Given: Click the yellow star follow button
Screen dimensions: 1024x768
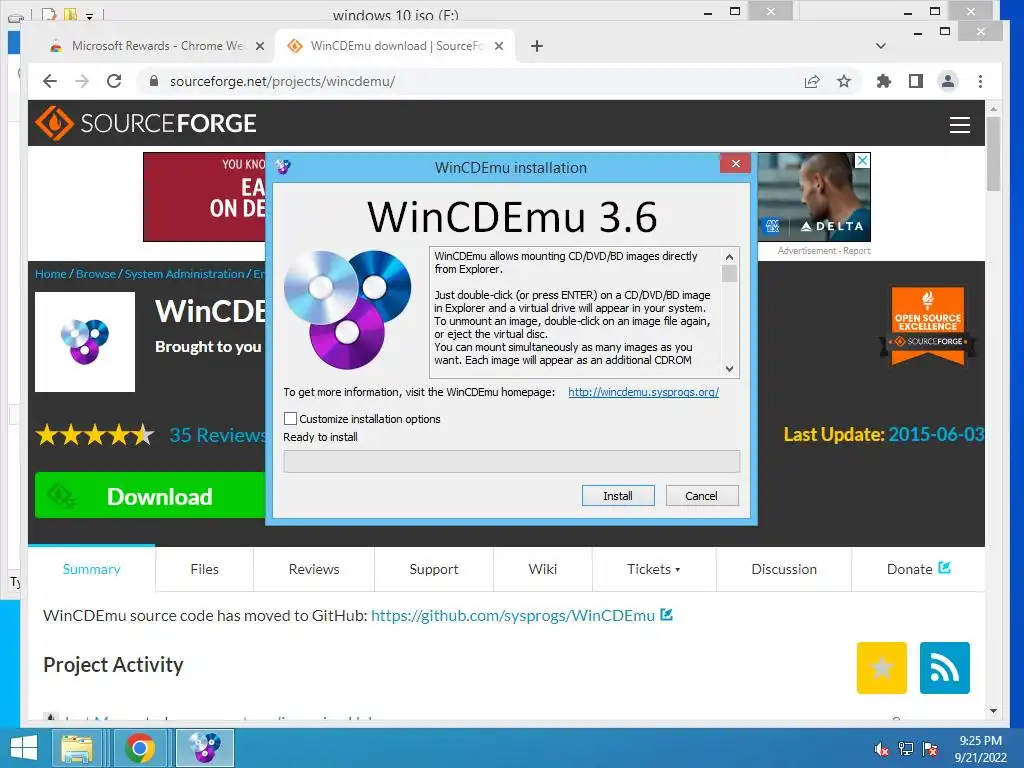Looking at the screenshot, I should coord(882,667).
